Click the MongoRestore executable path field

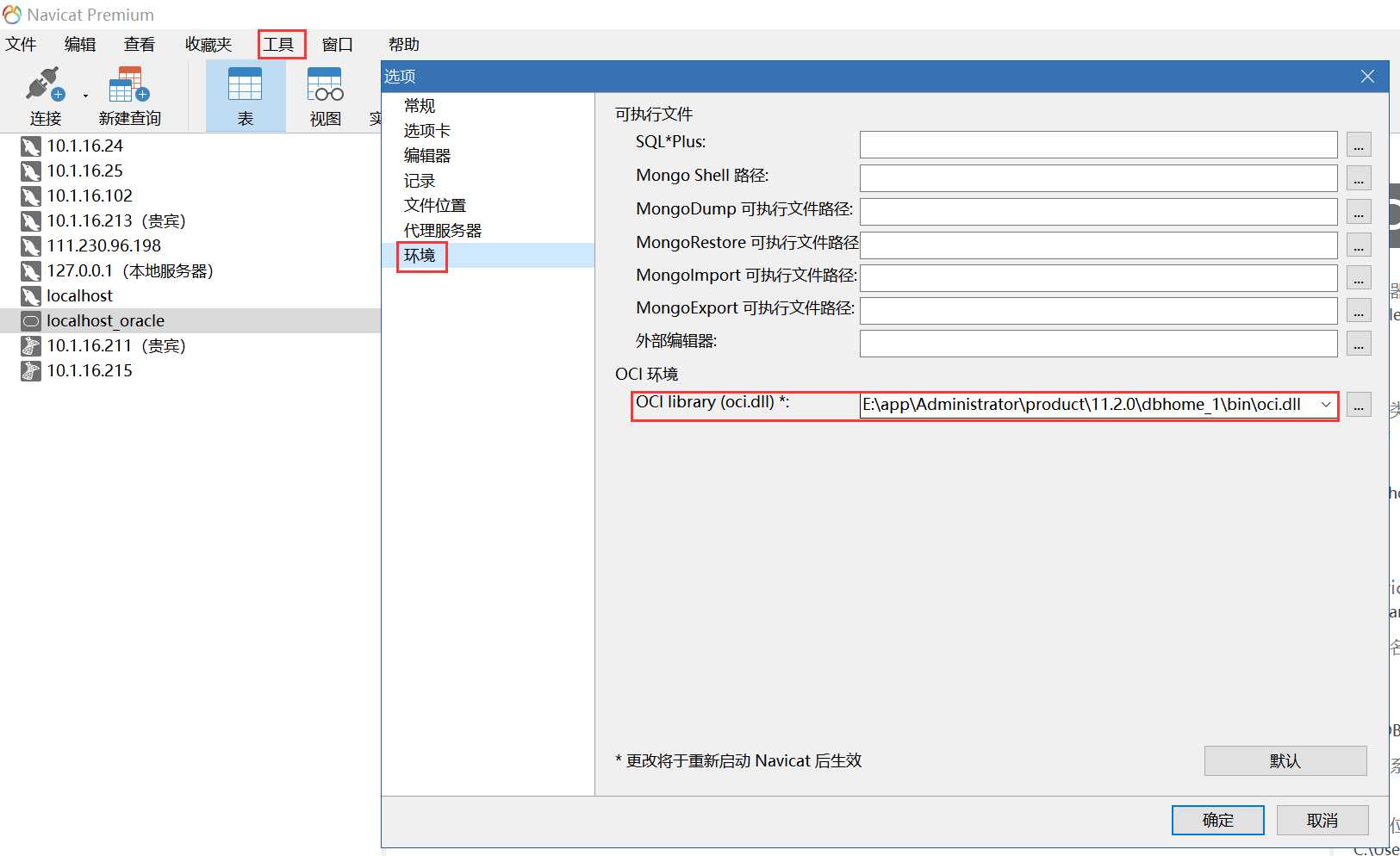(x=1098, y=245)
